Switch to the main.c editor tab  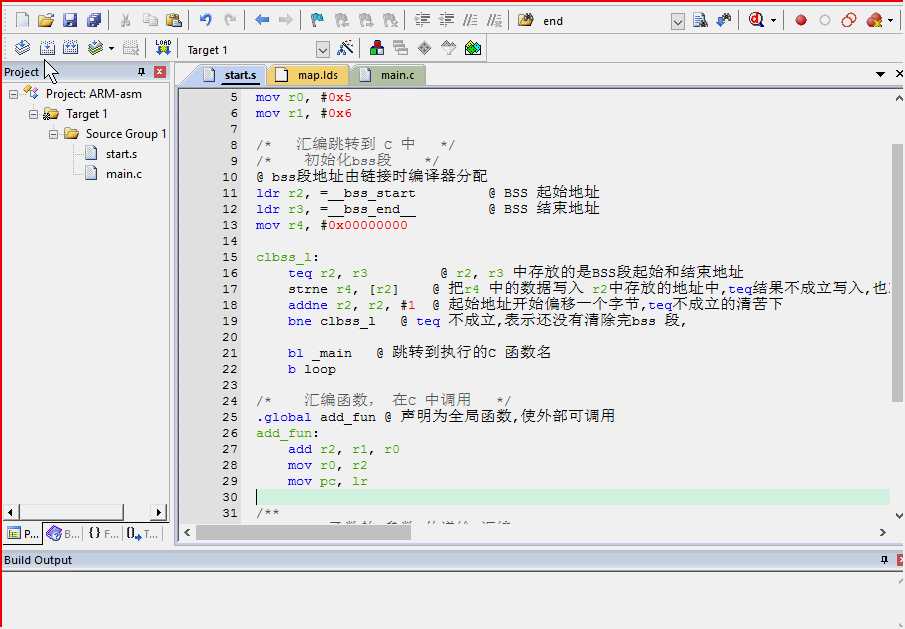click(390, 75)
